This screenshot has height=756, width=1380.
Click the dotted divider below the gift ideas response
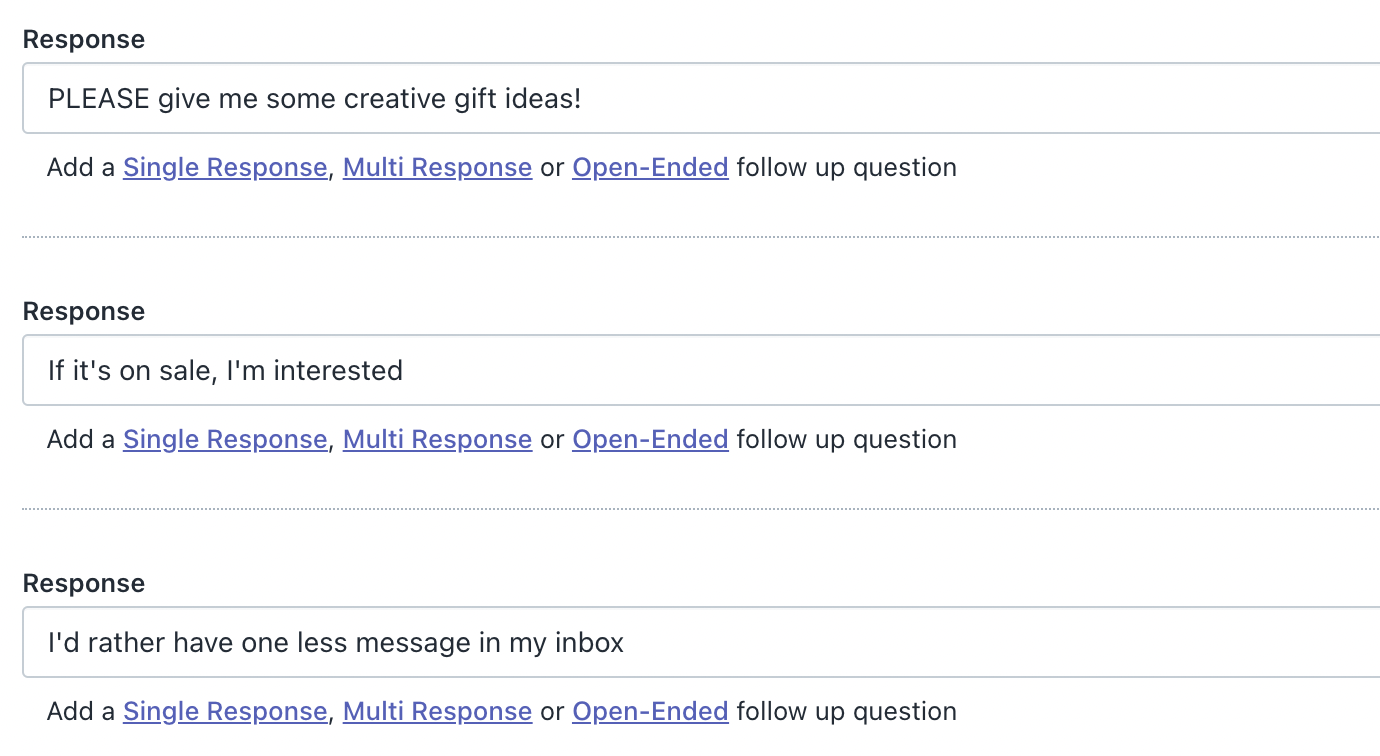[690, 236]
